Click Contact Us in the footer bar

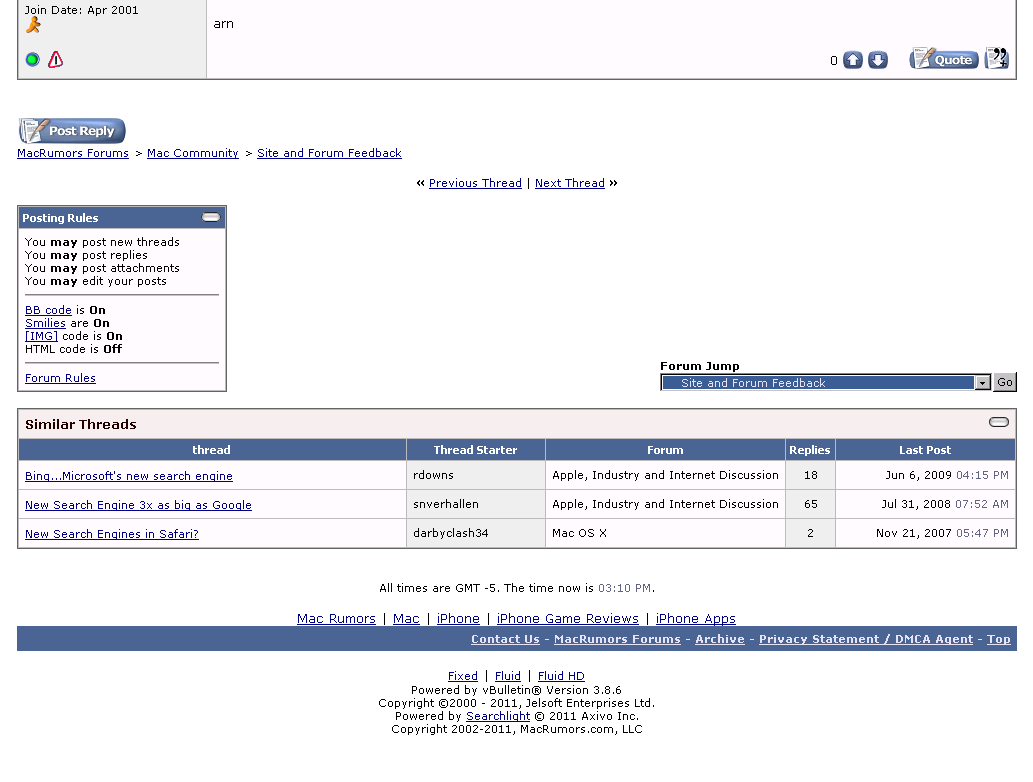pyautogui.click(x=505, y=639)
